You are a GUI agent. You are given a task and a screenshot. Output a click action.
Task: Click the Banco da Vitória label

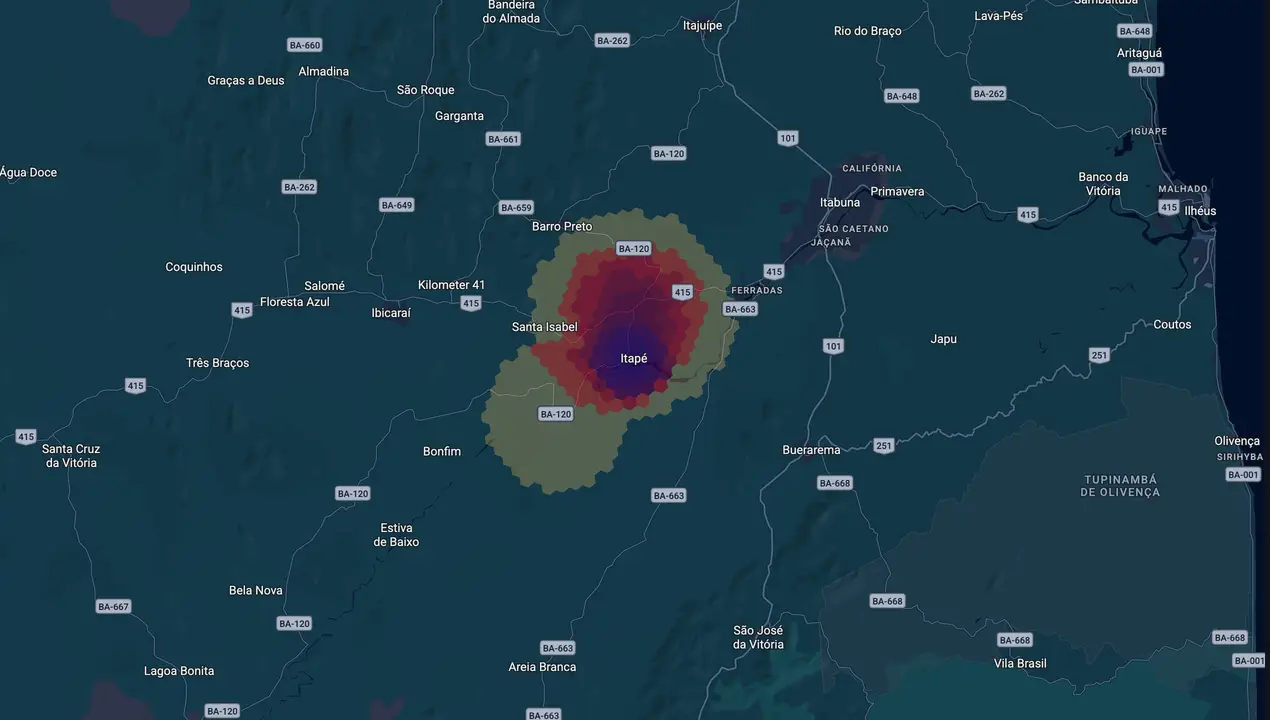(1103, 184)
